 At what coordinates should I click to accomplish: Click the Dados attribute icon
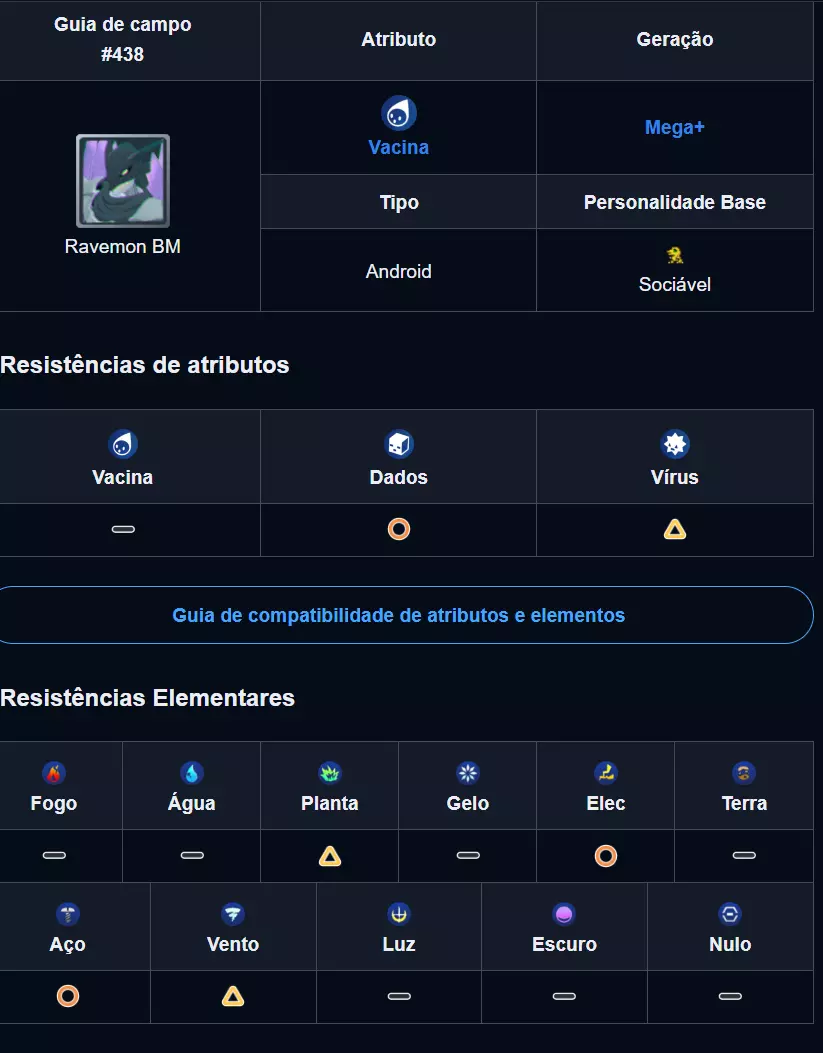click(x=399, y=445)
